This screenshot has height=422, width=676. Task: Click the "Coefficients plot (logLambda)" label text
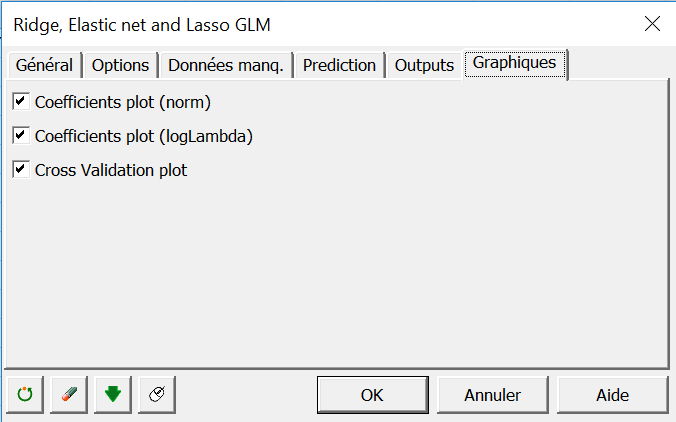tap(143, 136)
